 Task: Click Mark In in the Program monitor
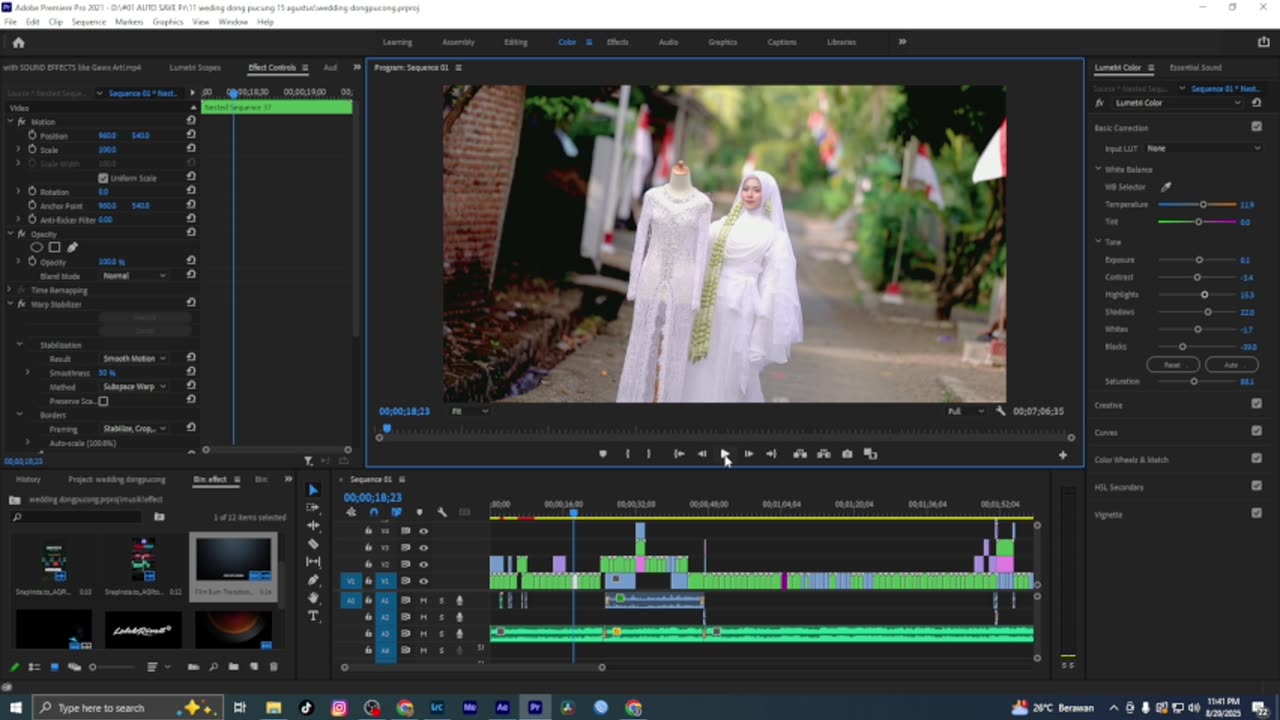627,454
